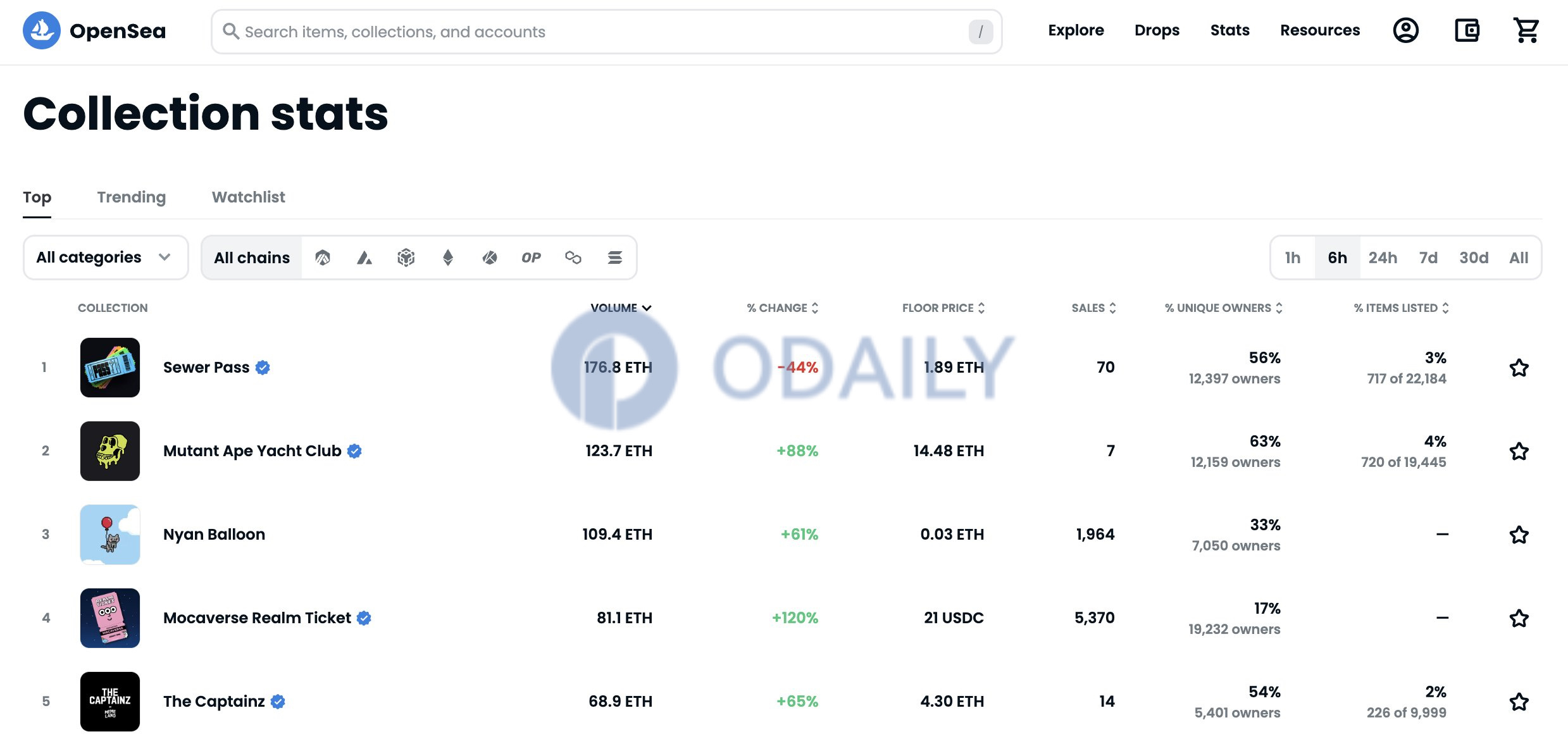Filter by Avalanche chain icon
1568x739 pixels.
point(364,258)
